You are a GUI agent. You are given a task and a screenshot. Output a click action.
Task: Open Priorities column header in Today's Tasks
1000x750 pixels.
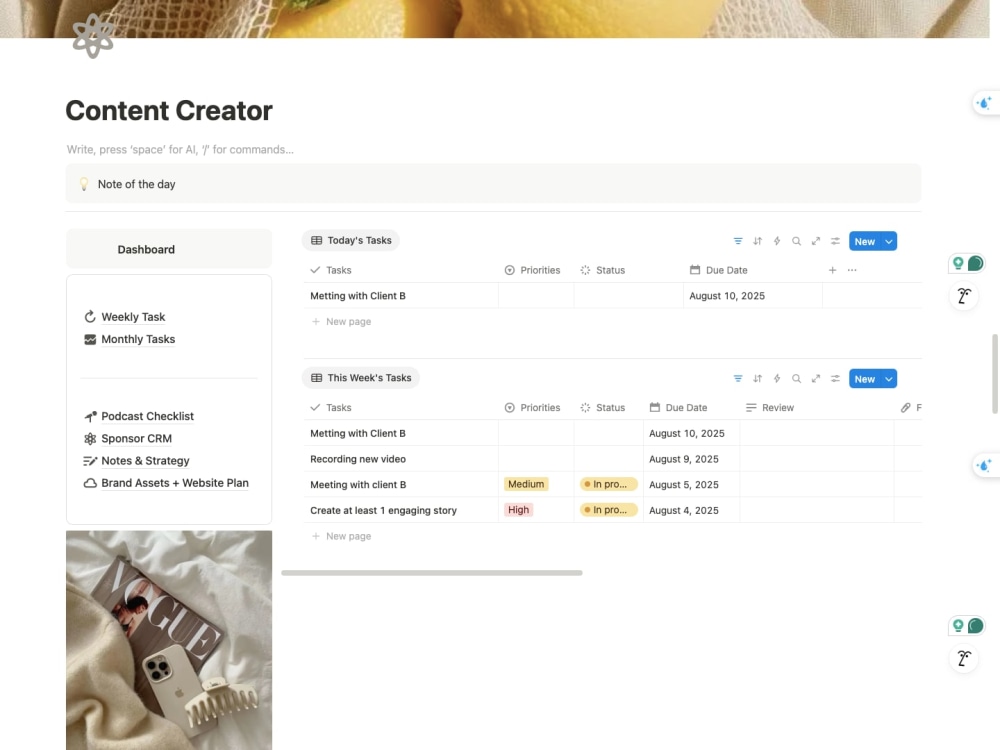(532, 270)
